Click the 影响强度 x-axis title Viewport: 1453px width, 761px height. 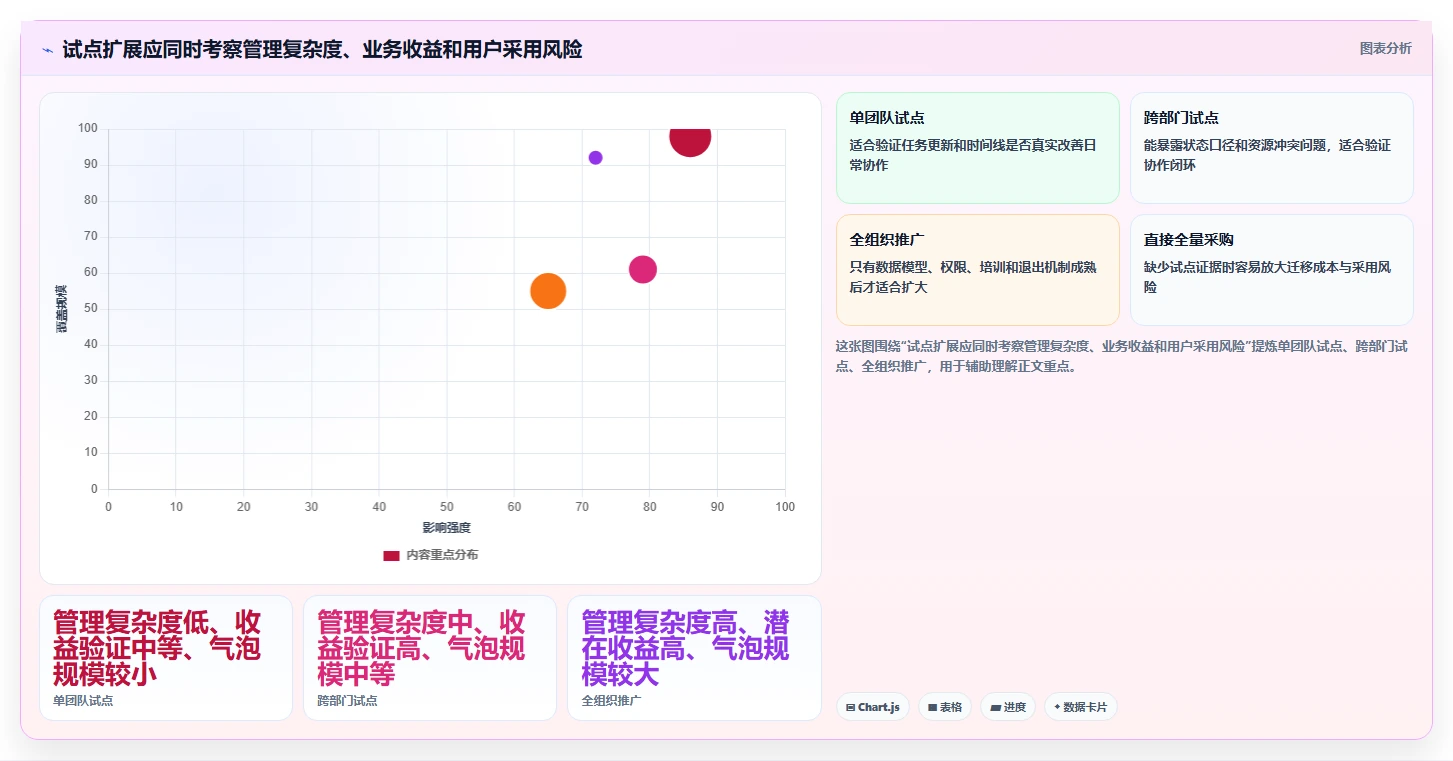(x=446, y=528)
